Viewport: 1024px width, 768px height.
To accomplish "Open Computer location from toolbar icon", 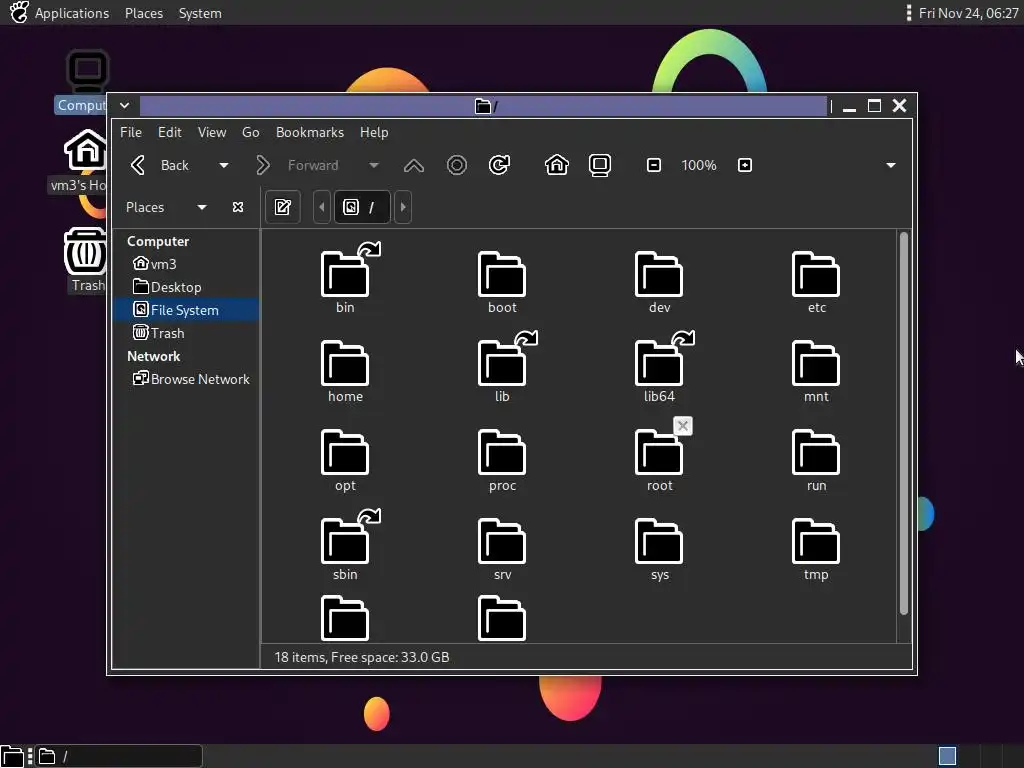I will [600, 165].
